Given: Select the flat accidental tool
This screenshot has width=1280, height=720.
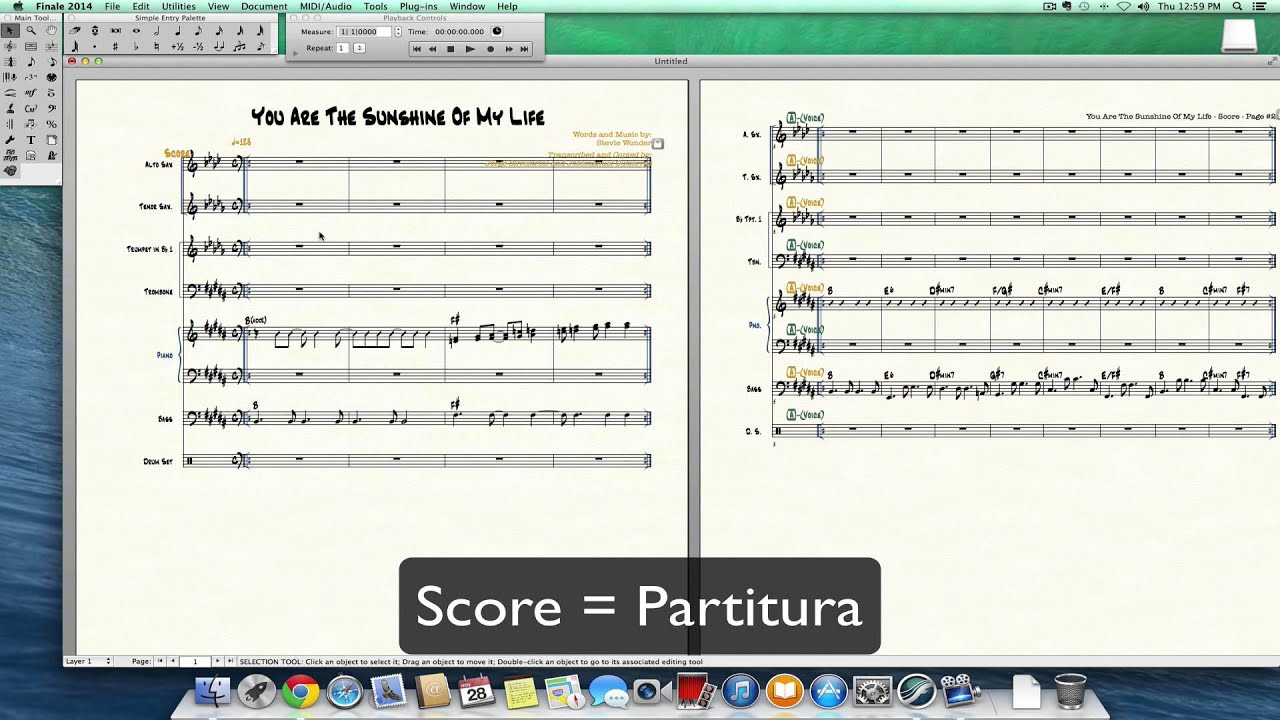Looking at the screenshot, I should tap(136, 47).
